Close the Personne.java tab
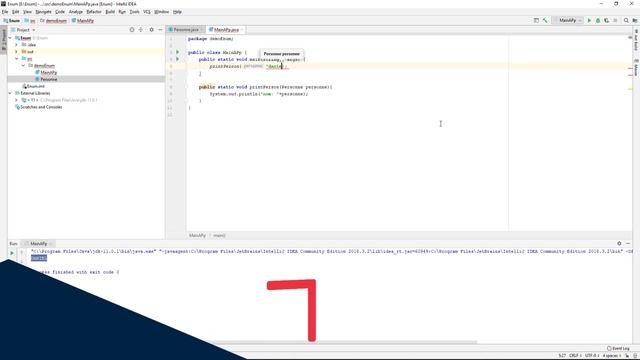This screenshot has width=640, height=360. click(202, 30)
